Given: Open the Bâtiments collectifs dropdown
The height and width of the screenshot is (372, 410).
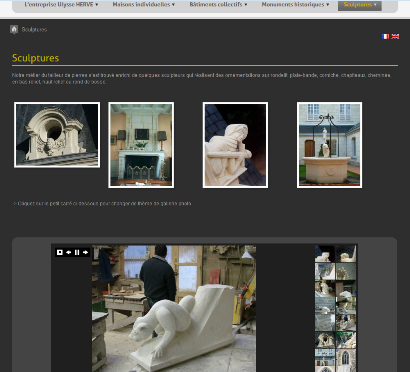Looking at the screenshot, I should click(x=218, y=5).
